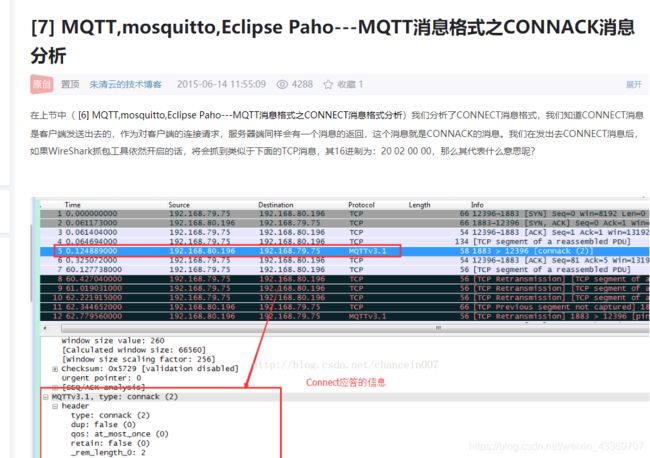Click the scrollbar left arrow in packet list
650x458 pixels.
click(x=45, y=328)
